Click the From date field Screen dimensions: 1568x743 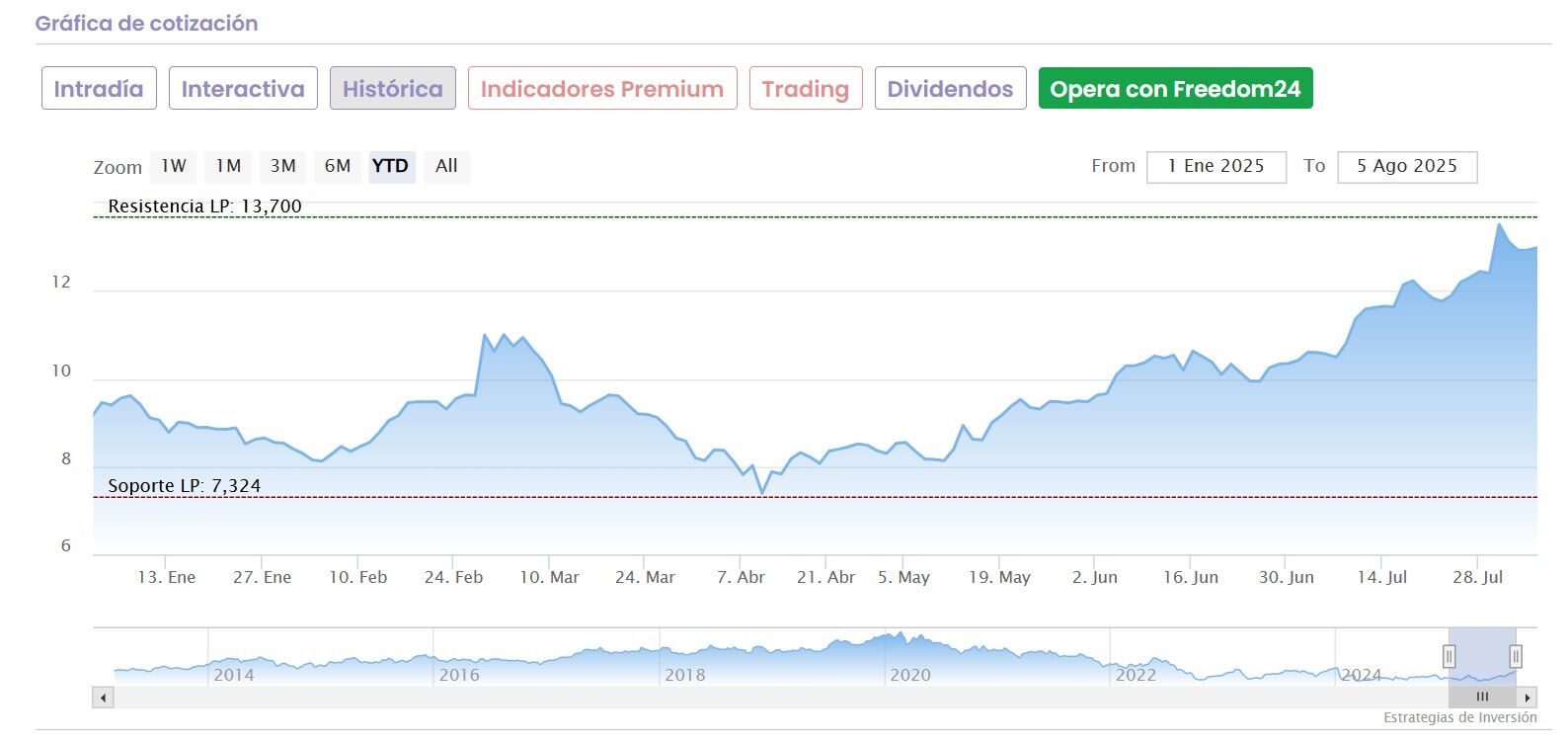point(1215,167)
